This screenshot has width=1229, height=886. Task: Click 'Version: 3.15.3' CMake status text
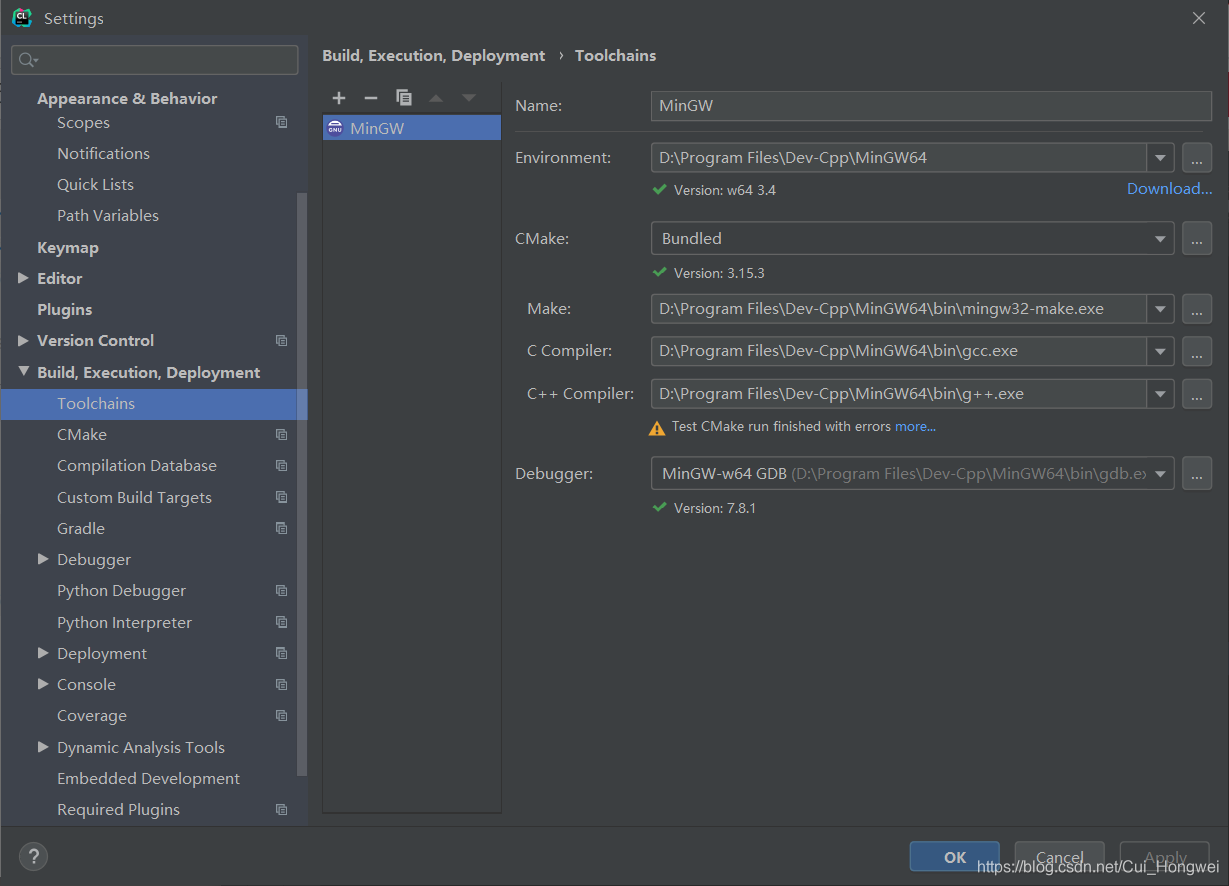(x=719, y=273)
